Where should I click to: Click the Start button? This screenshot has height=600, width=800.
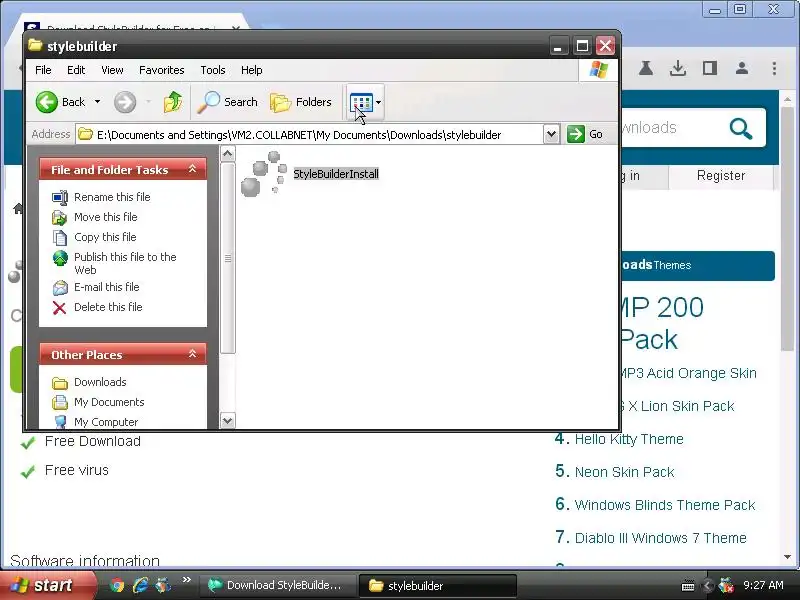click(x=47, y=585)
